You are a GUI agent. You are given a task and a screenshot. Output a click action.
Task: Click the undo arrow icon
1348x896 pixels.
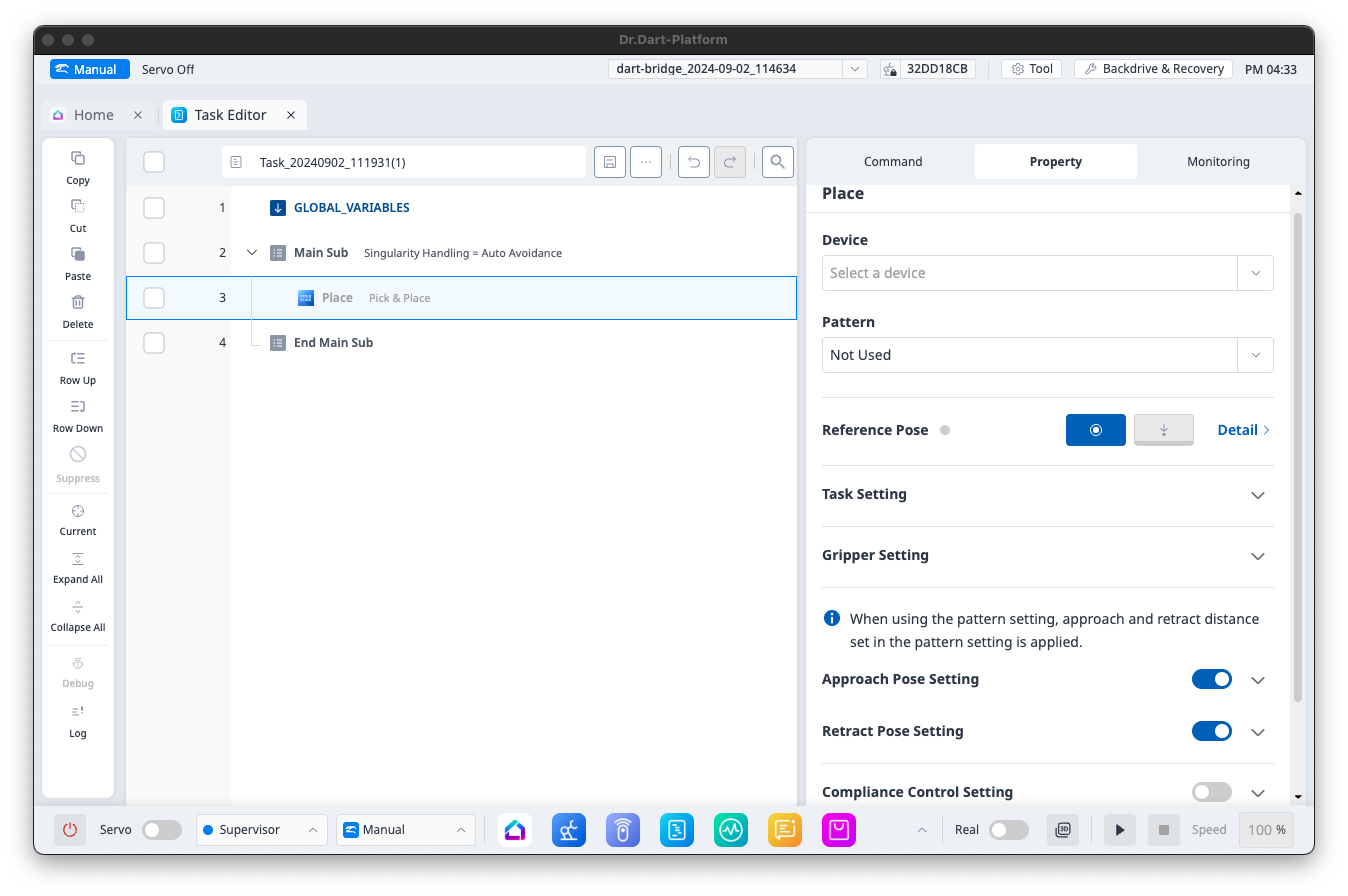tap(694, 162)
